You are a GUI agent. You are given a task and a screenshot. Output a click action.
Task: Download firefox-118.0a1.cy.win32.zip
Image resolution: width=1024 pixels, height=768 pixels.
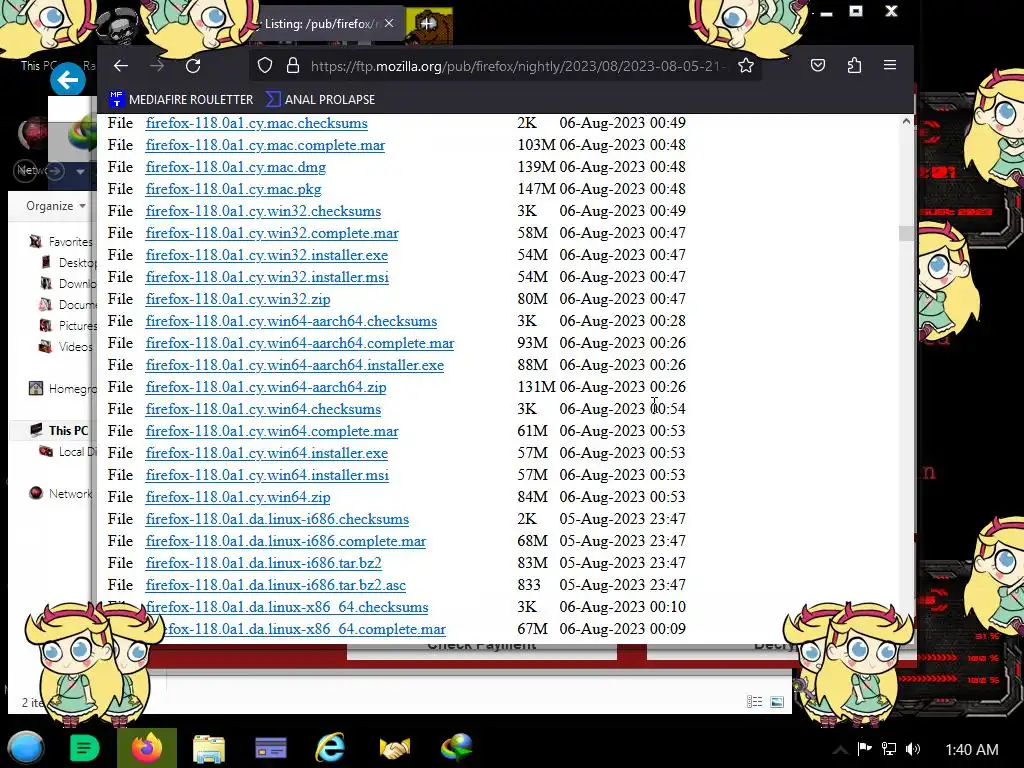[x=238, y=299]
